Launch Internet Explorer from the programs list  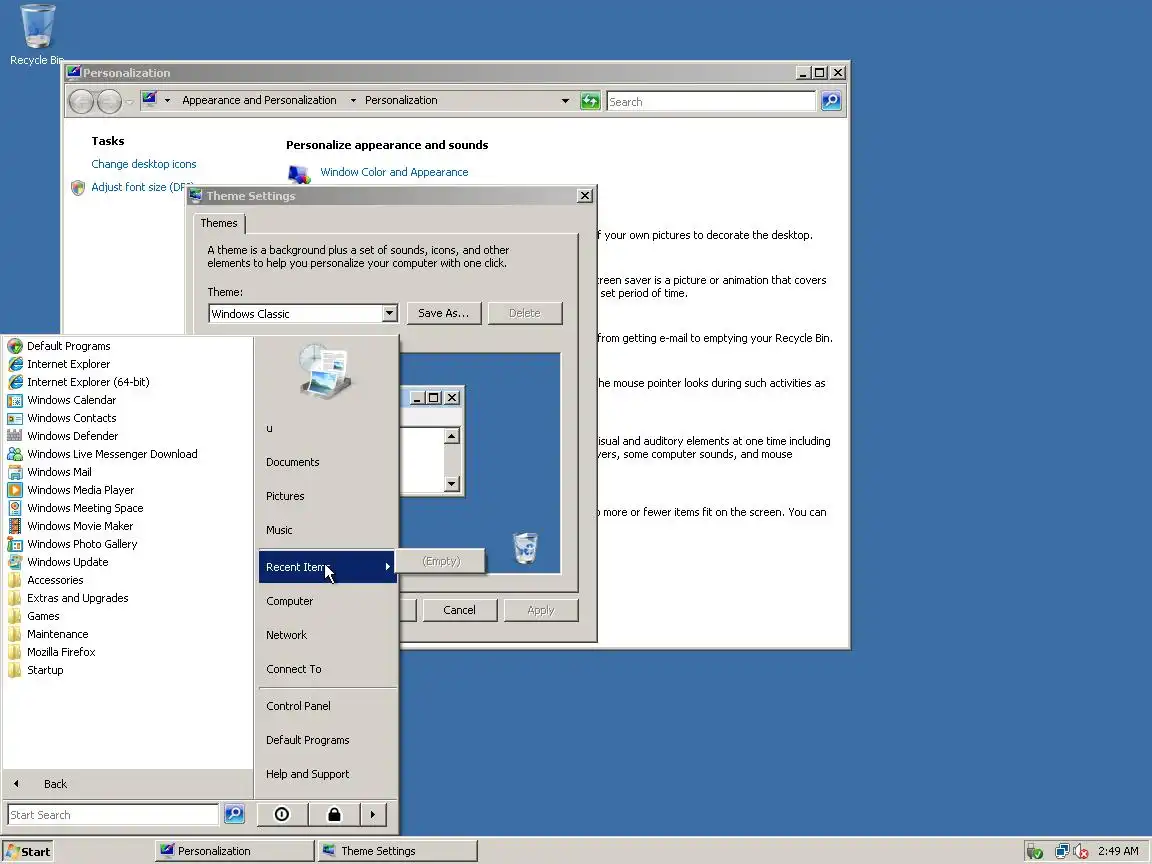coord(68,364)
